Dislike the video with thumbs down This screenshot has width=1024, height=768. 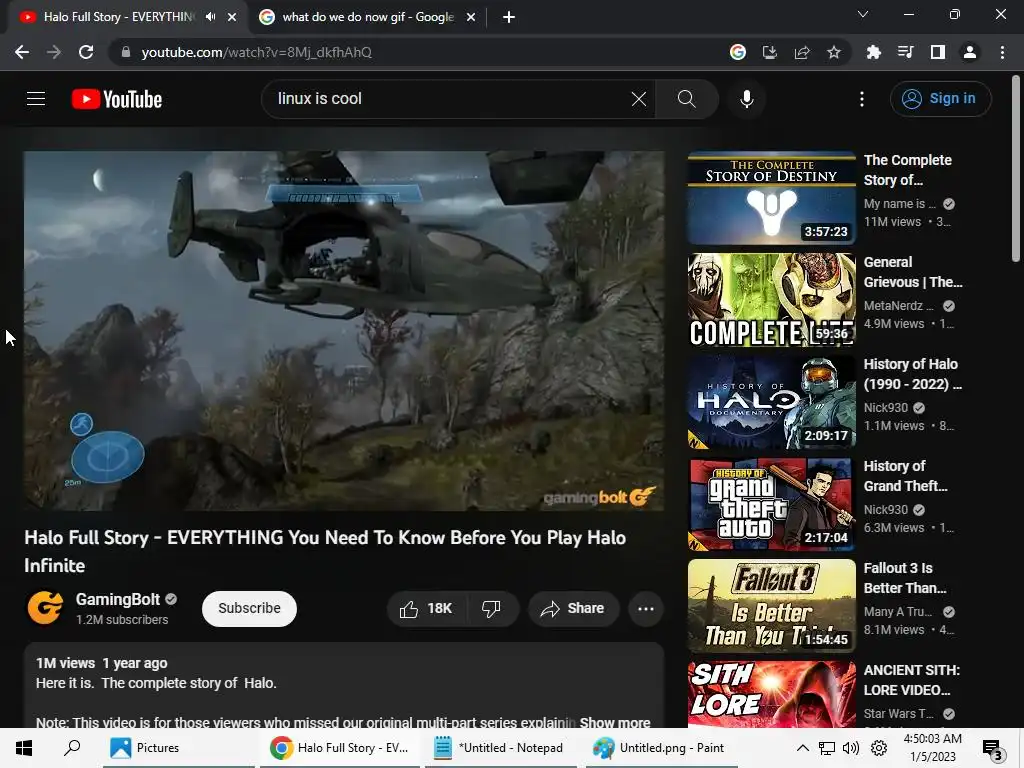pyautogui.click(x=492, y=609)
